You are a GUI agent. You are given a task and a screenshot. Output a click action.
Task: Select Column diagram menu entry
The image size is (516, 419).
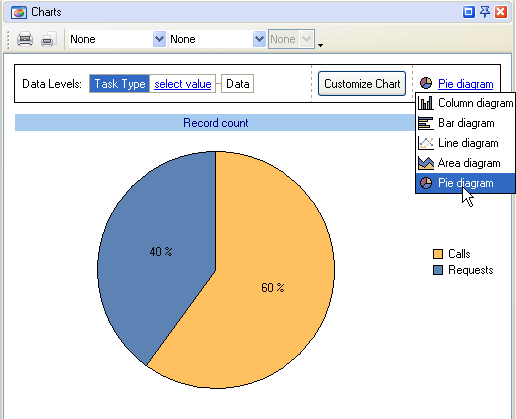(465, 103)
